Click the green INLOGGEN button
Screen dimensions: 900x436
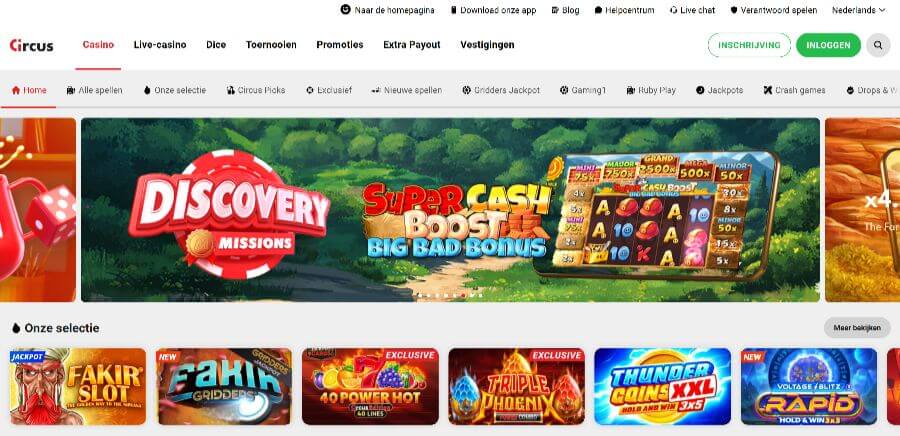(x=828, y=45)
